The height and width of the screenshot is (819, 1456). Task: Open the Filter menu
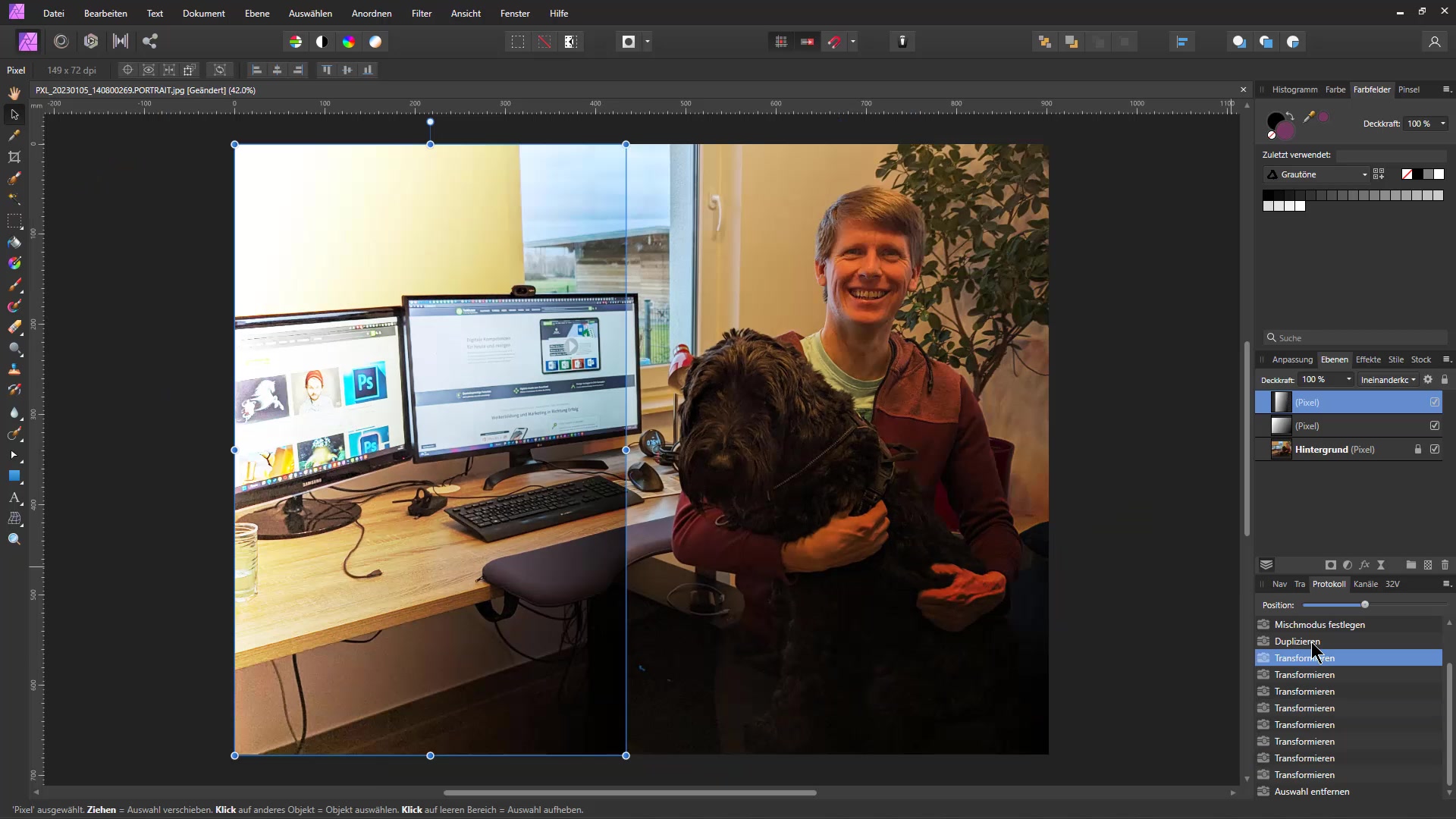pyautogui.click(x=422, y=14)
